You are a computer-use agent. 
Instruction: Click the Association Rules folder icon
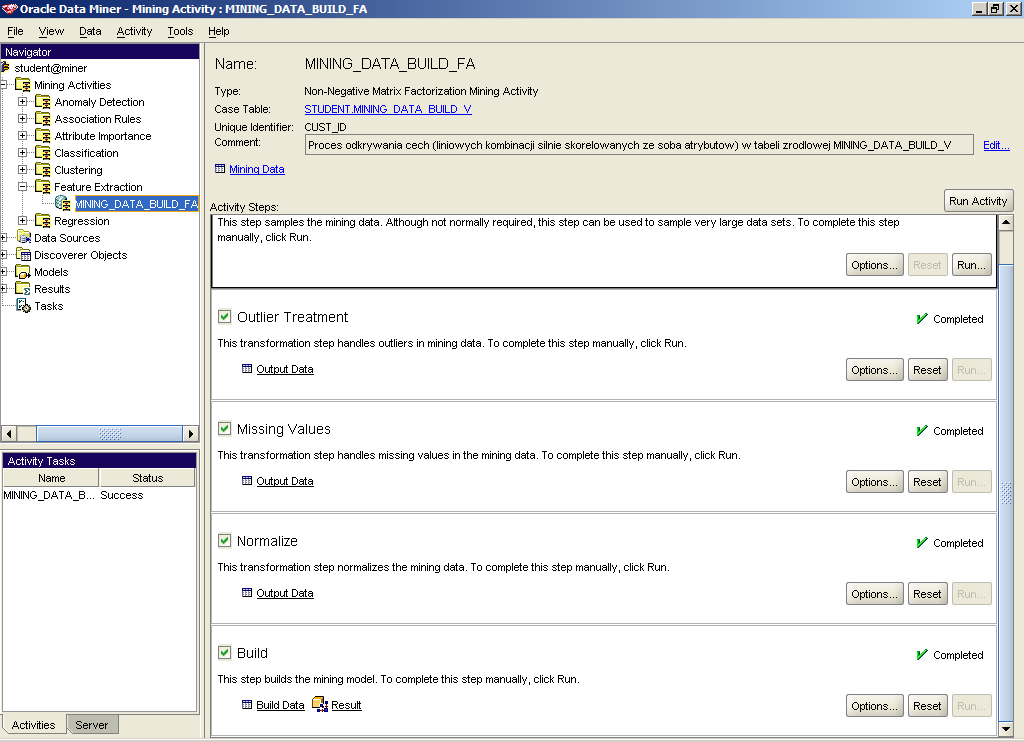(43, 119)
